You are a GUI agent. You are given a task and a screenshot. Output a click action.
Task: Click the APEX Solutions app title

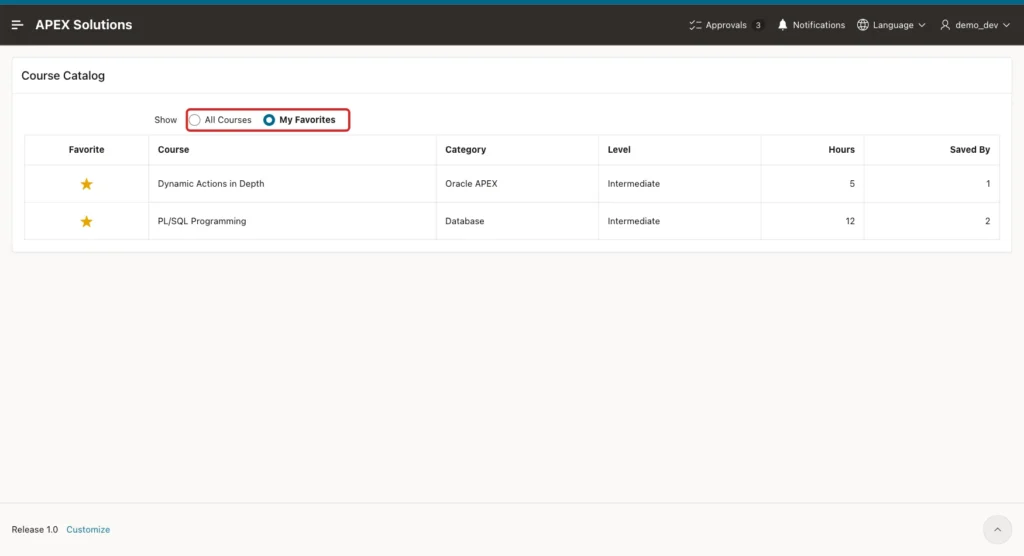point(84,25)
